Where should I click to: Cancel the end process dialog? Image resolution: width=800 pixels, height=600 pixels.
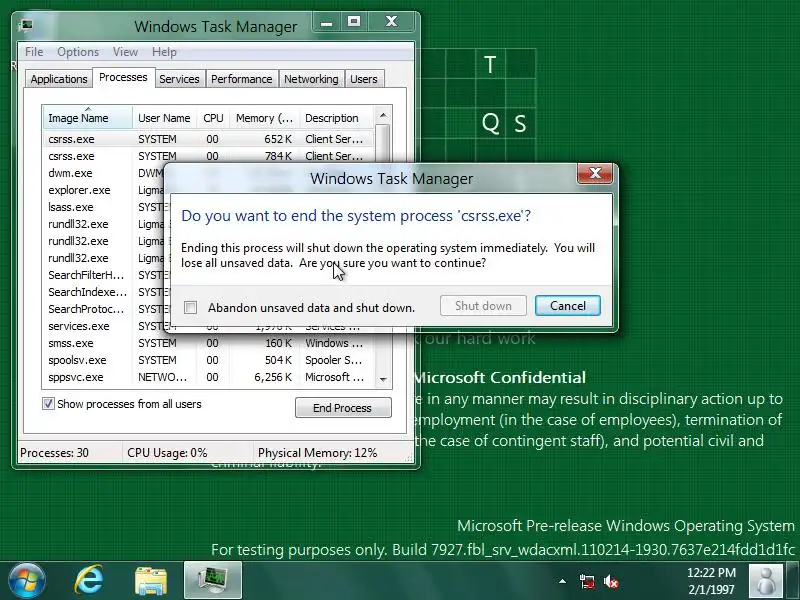567,306
